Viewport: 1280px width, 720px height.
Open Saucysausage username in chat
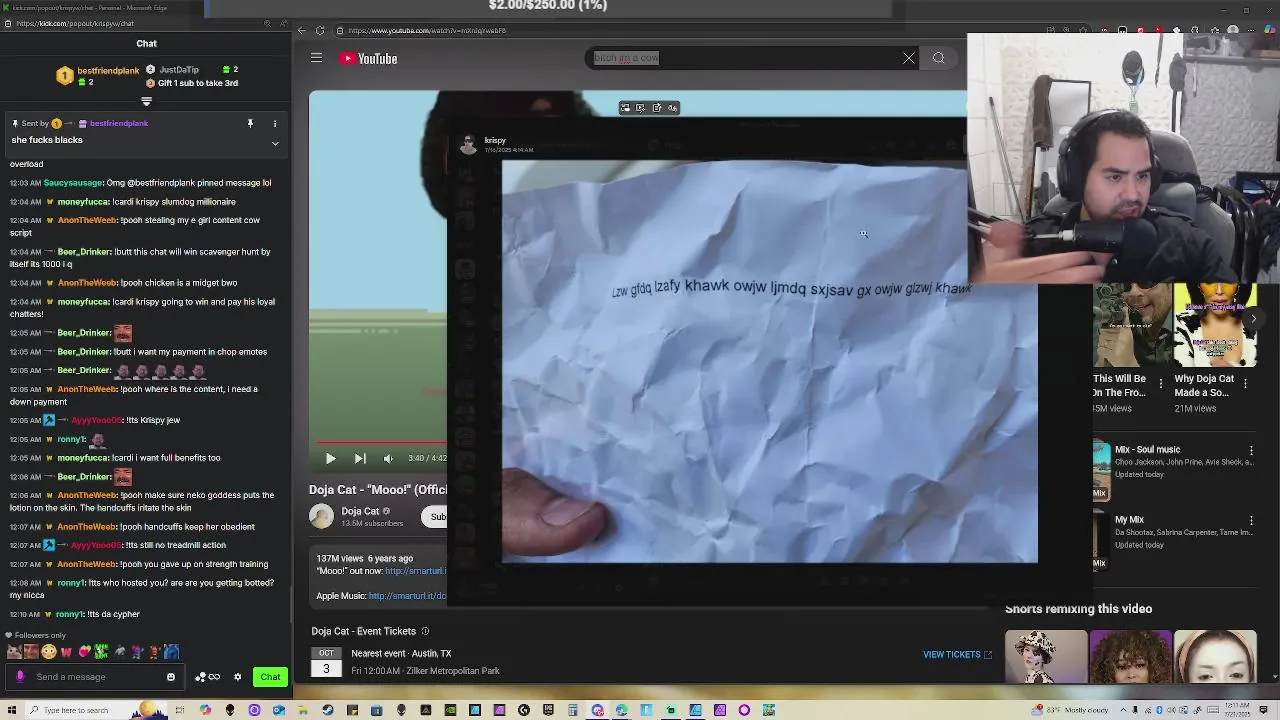tap(73, 183)
